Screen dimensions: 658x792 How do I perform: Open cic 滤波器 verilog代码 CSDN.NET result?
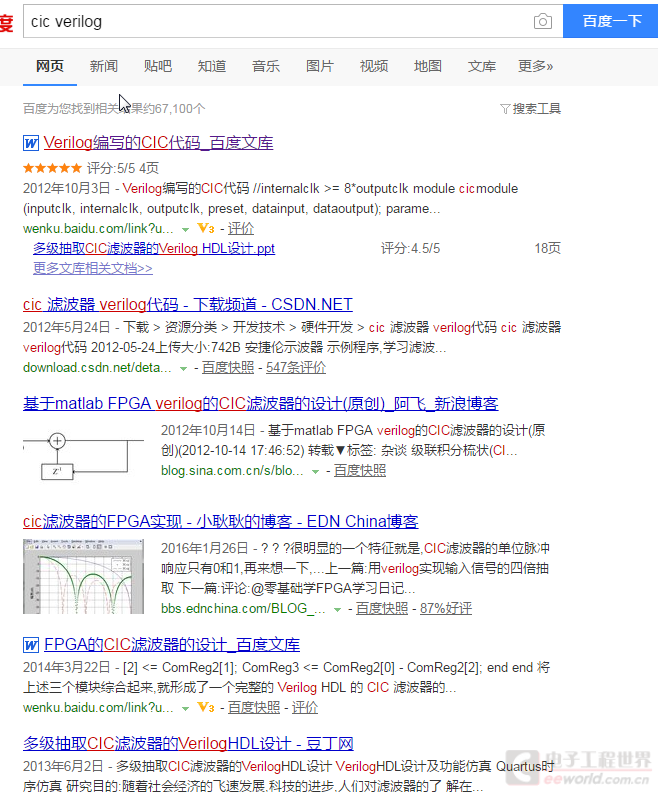tap(187, 305)
